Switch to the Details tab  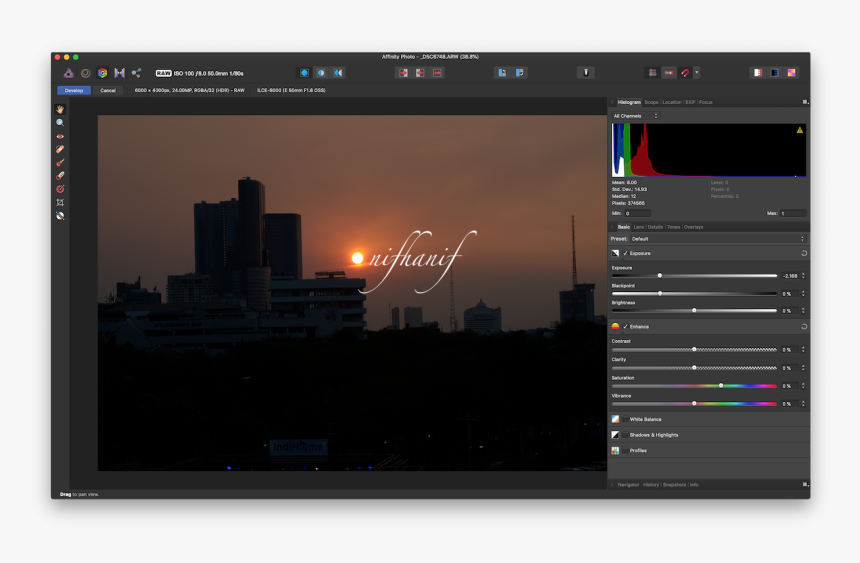(655, 227)
